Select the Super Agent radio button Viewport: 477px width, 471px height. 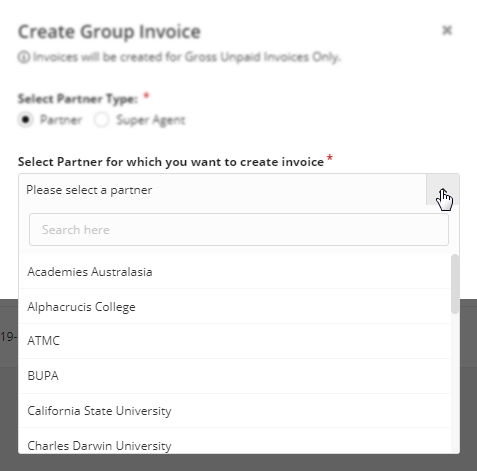point(102,120)
